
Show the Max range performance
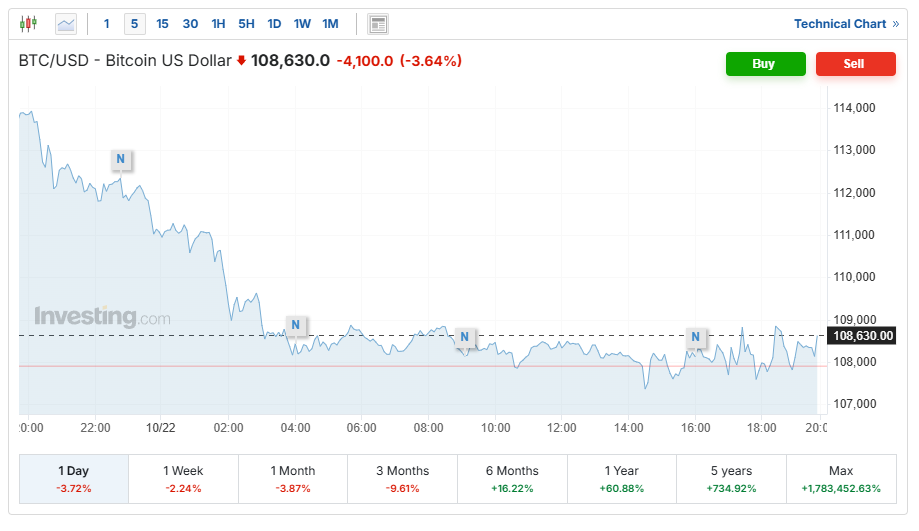point(840,479)
